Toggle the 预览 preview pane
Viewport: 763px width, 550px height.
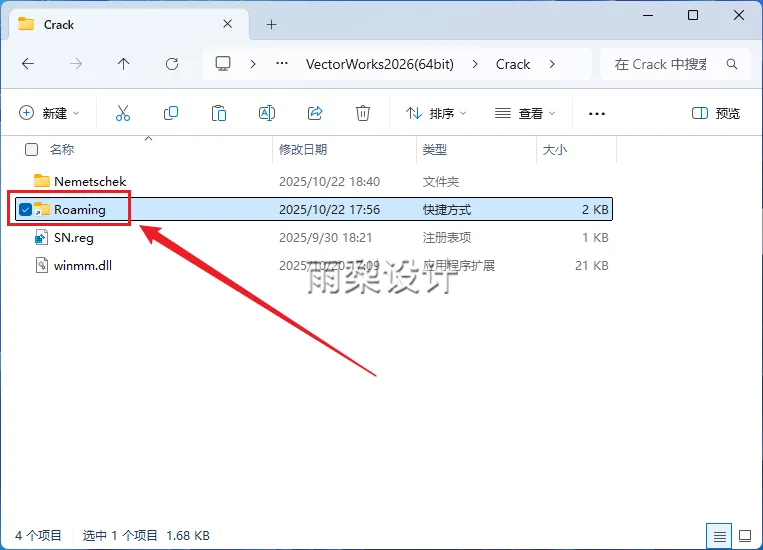[716, 113]
